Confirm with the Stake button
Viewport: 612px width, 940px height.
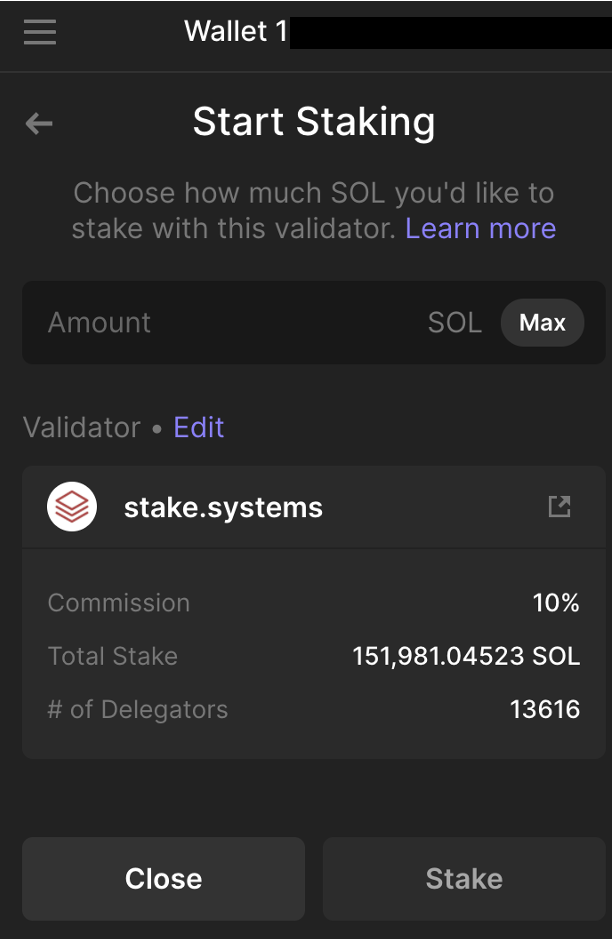pos(464,878)
